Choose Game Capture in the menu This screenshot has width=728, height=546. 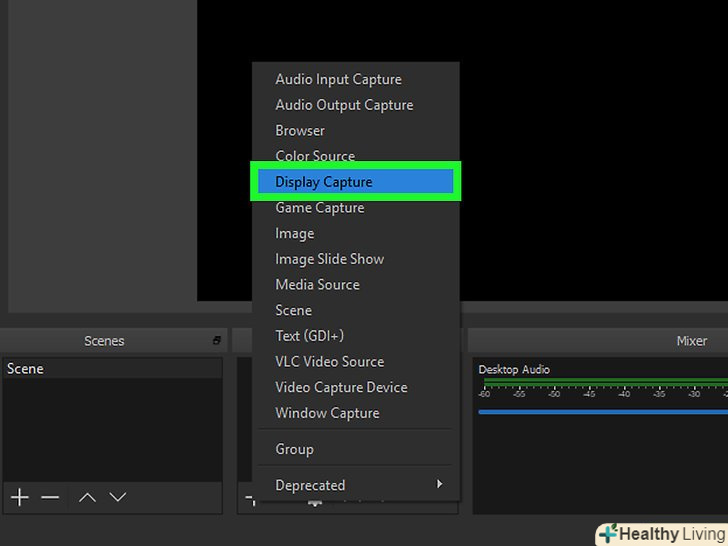(x=320, y=208)
